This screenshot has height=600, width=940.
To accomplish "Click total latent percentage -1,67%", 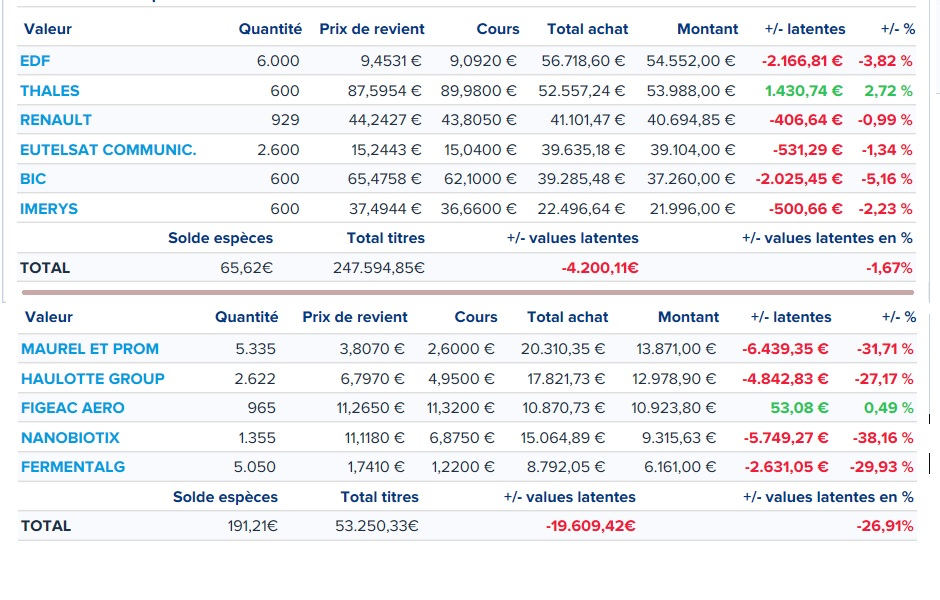I will [889, 268].
